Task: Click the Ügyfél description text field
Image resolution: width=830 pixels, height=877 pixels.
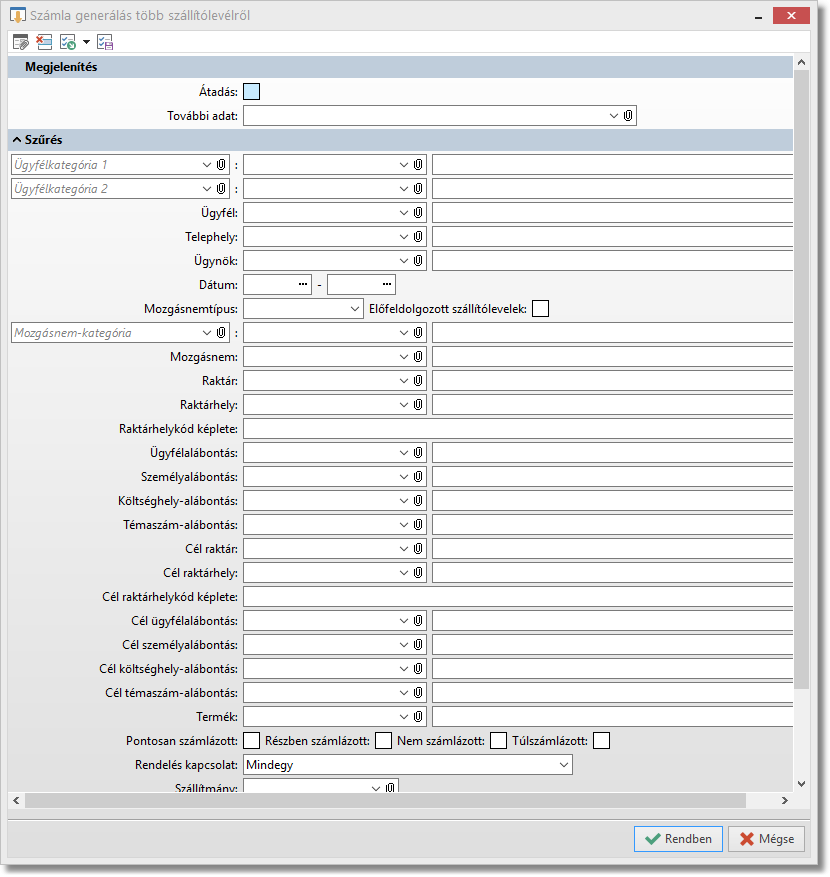Action: tap(612, 213)
